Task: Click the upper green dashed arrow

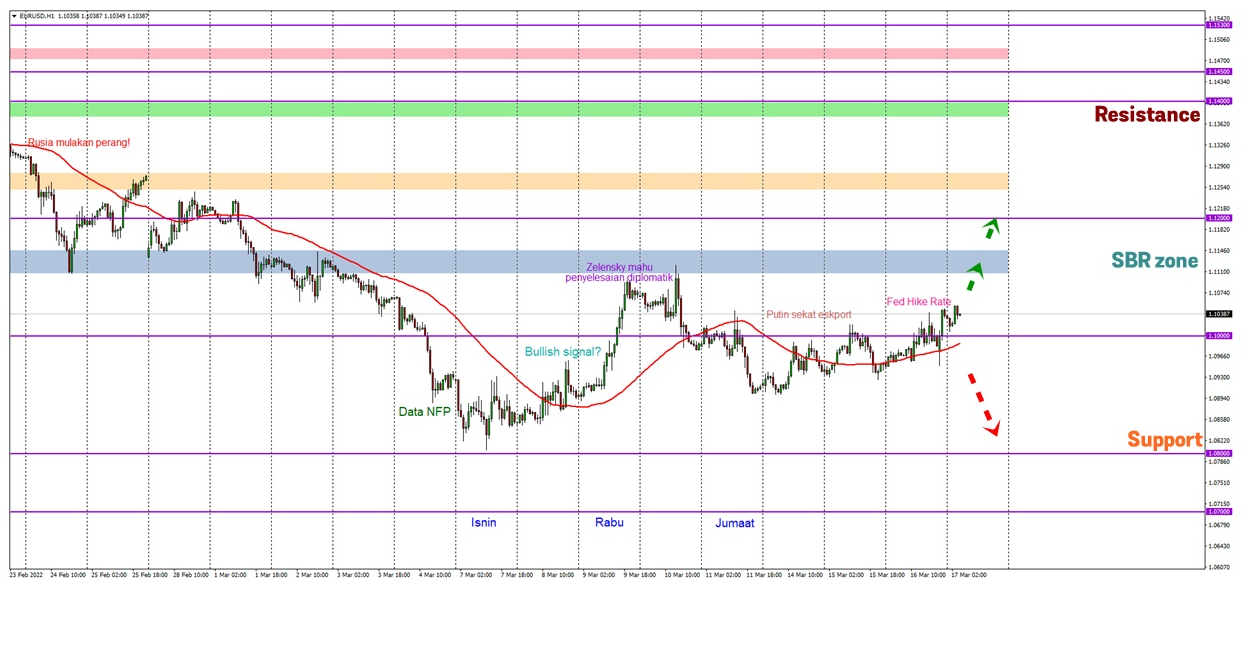Action: [x=988, y=228]
